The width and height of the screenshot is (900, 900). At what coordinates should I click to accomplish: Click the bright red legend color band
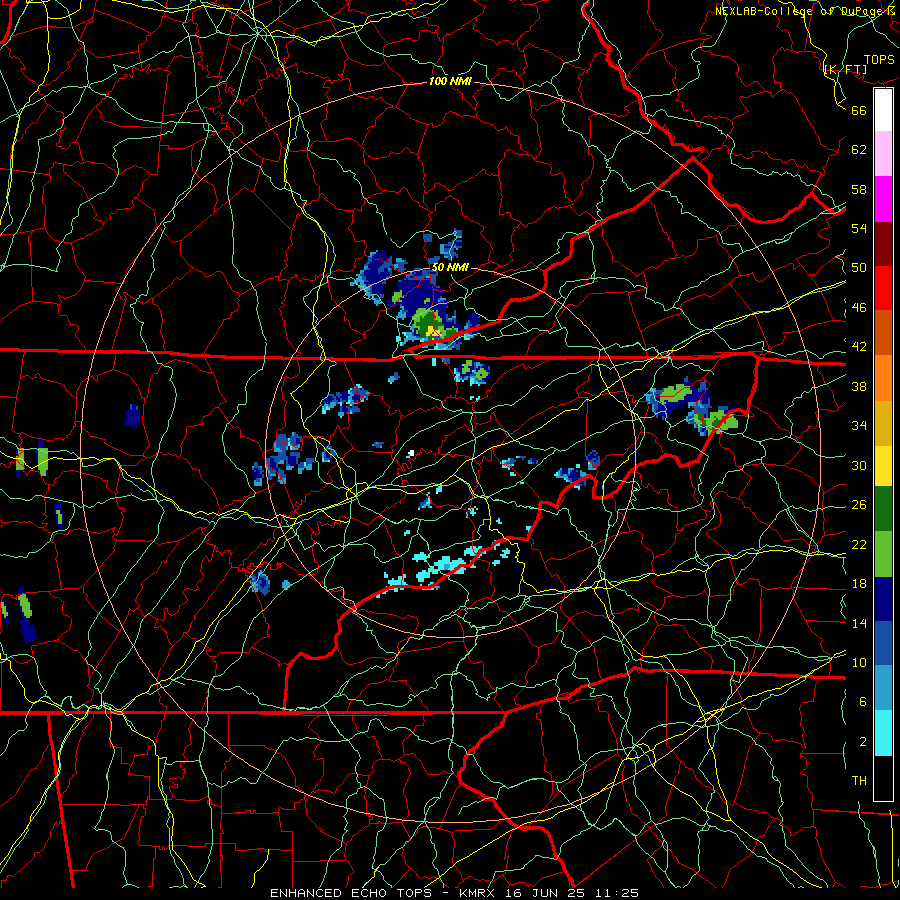coord(883,288)
